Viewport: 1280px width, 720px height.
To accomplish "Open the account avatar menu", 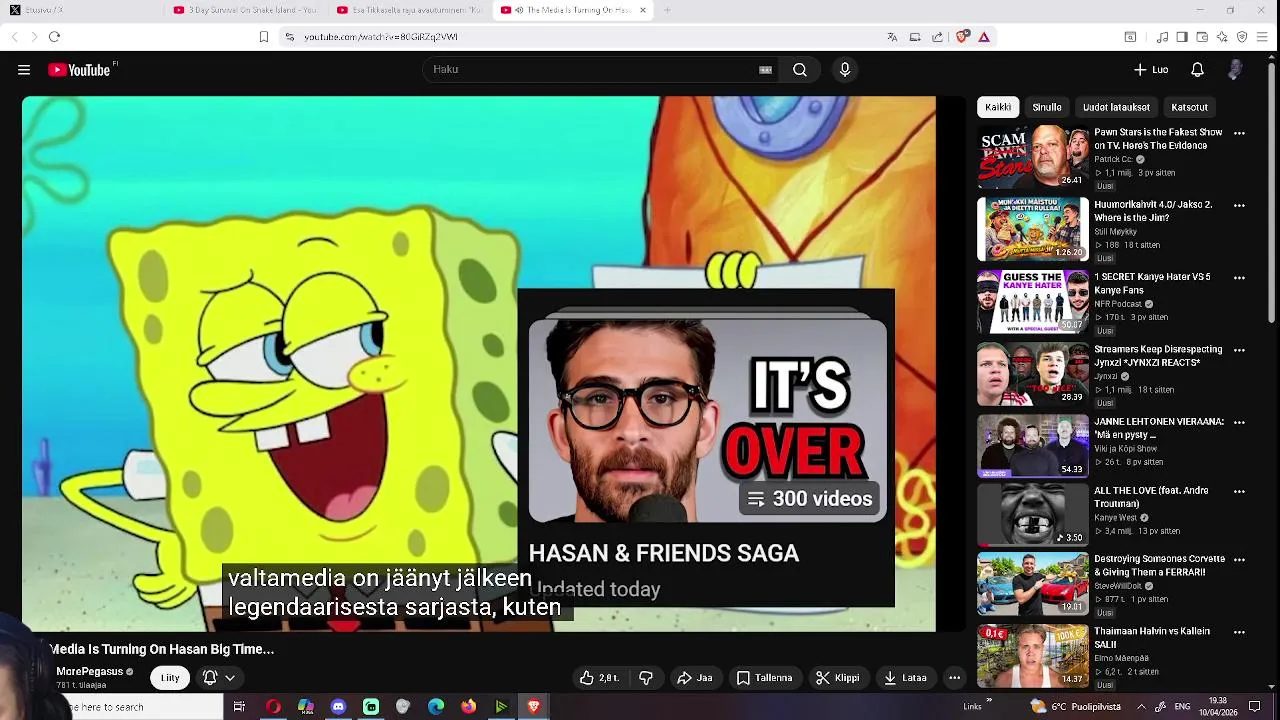I will tap(1236, 70).
